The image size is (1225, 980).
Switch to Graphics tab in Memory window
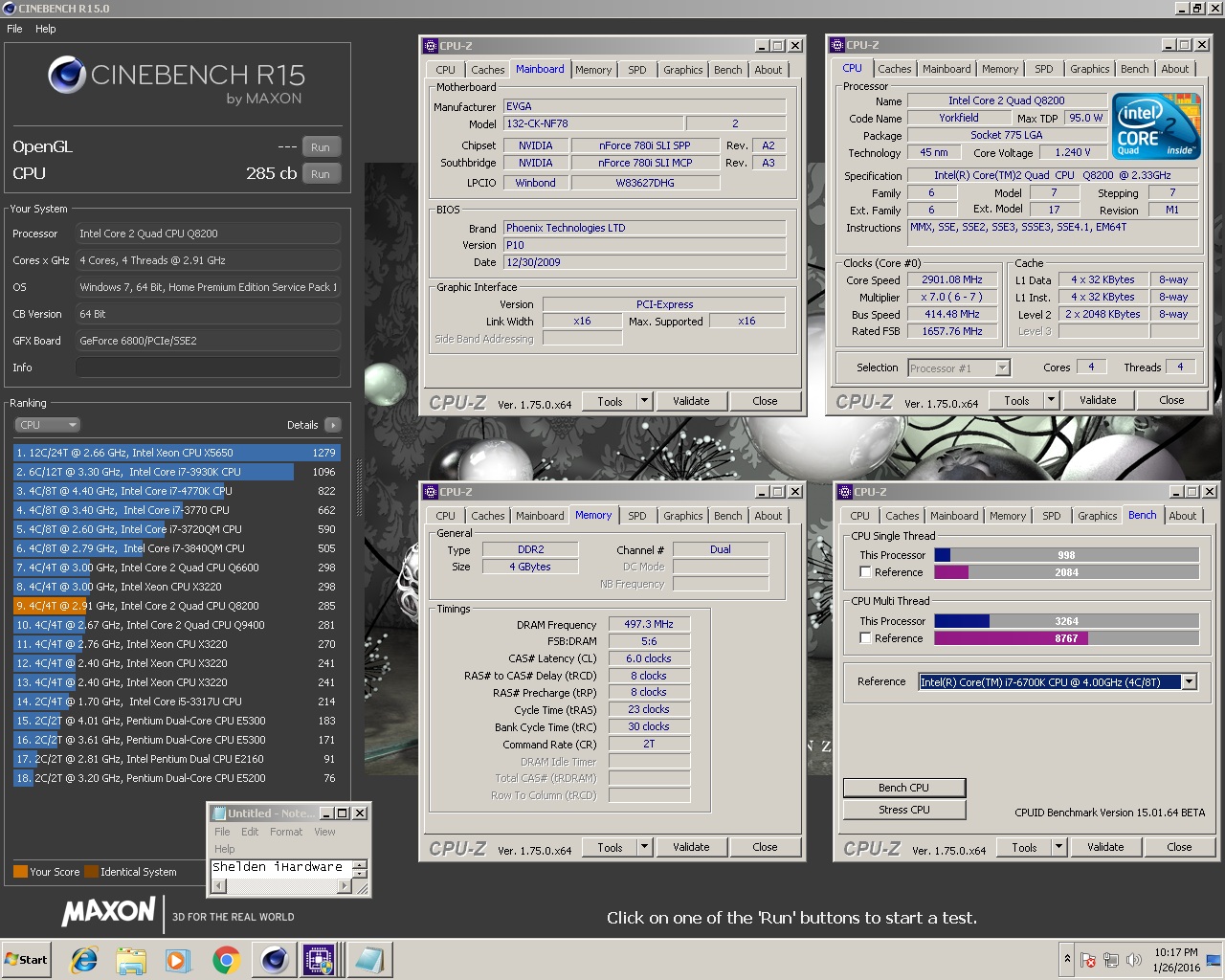coord(683,516)
